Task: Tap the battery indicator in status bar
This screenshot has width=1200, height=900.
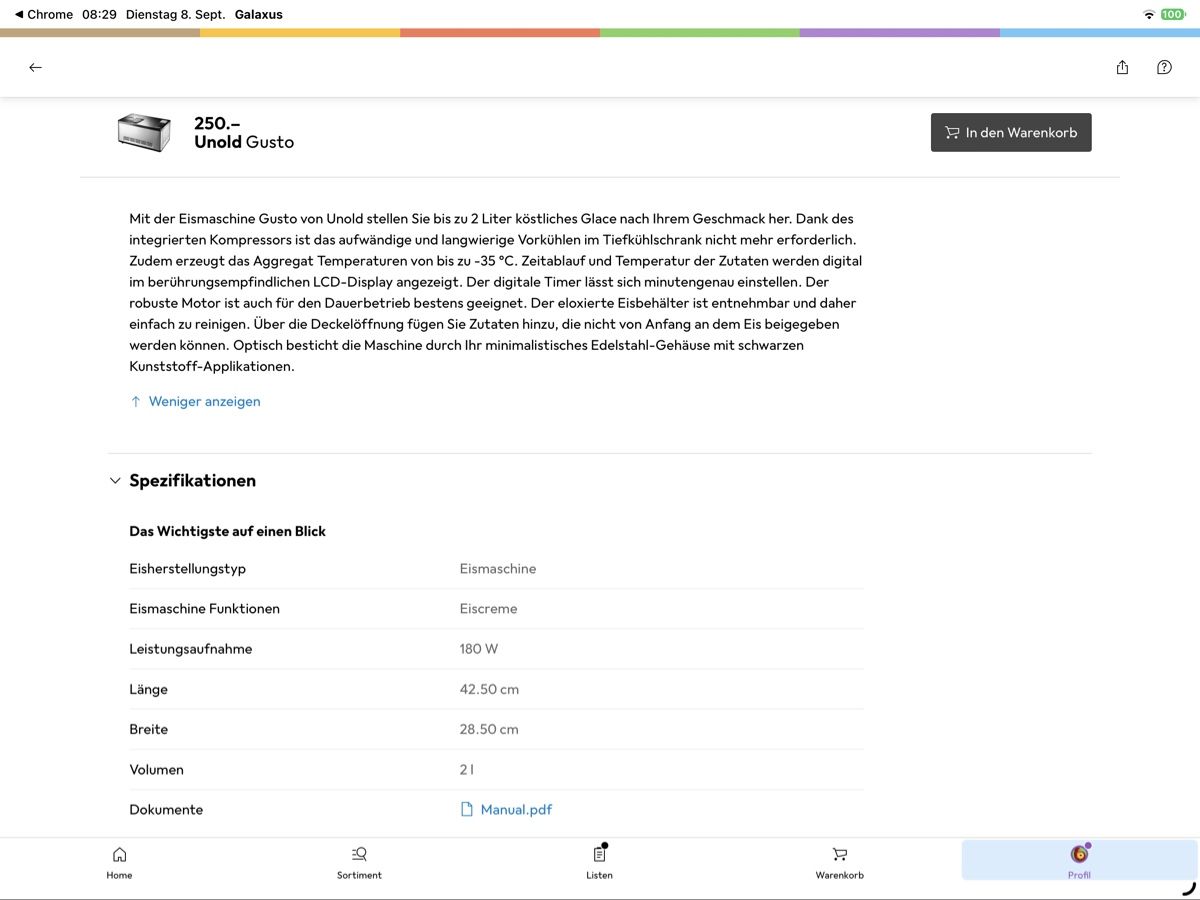Action: coord(1173,14)
